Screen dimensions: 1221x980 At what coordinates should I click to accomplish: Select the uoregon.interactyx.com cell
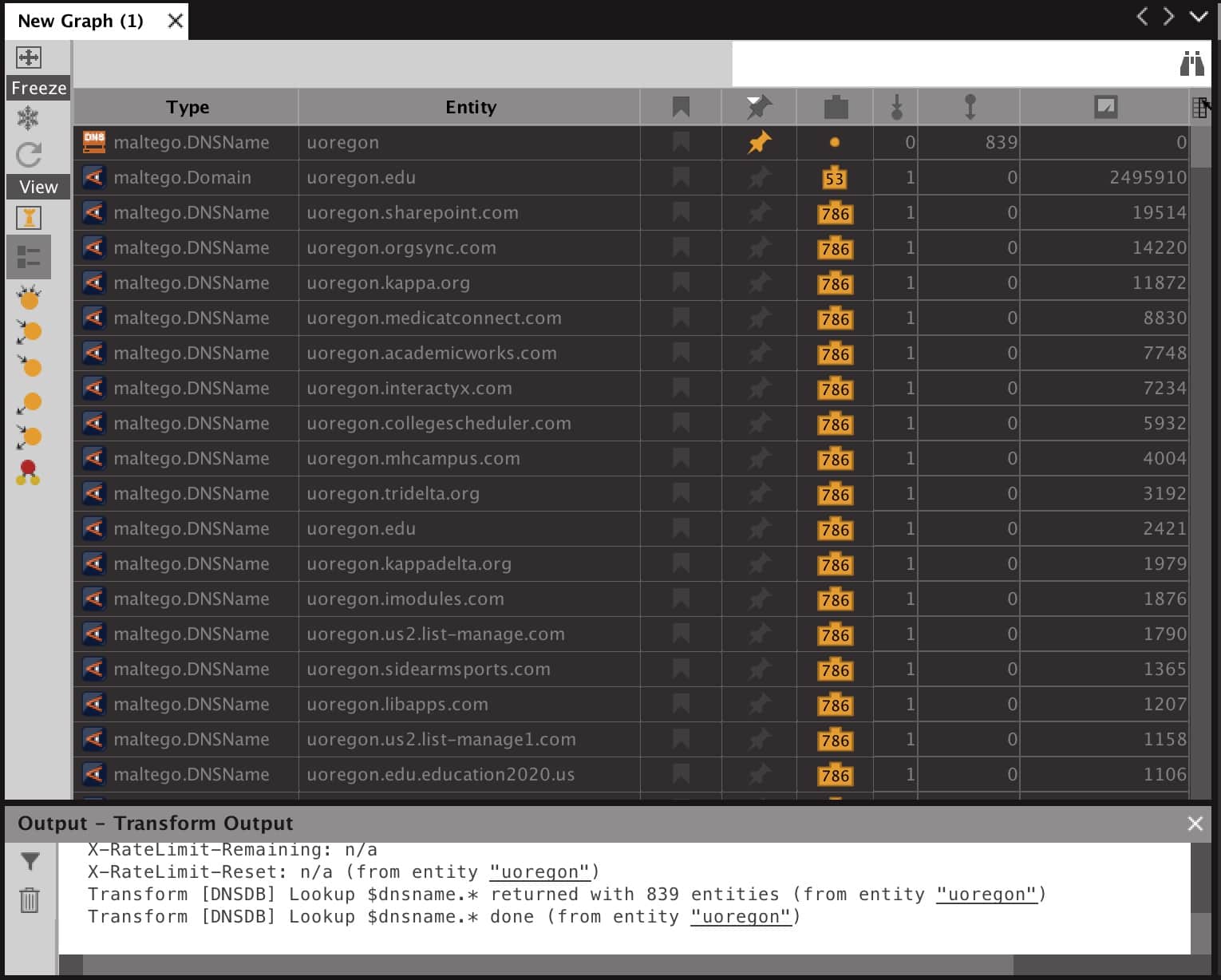tap(469, 388)
